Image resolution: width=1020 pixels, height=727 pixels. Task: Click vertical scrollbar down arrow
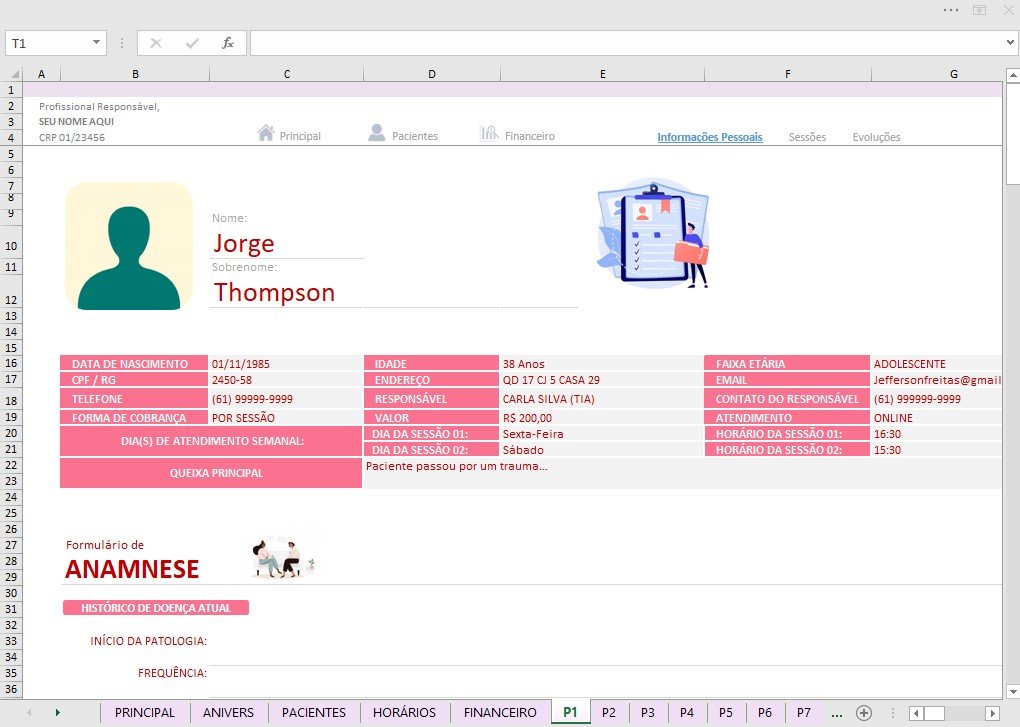pyautogui.click(x=1013, y=691)
